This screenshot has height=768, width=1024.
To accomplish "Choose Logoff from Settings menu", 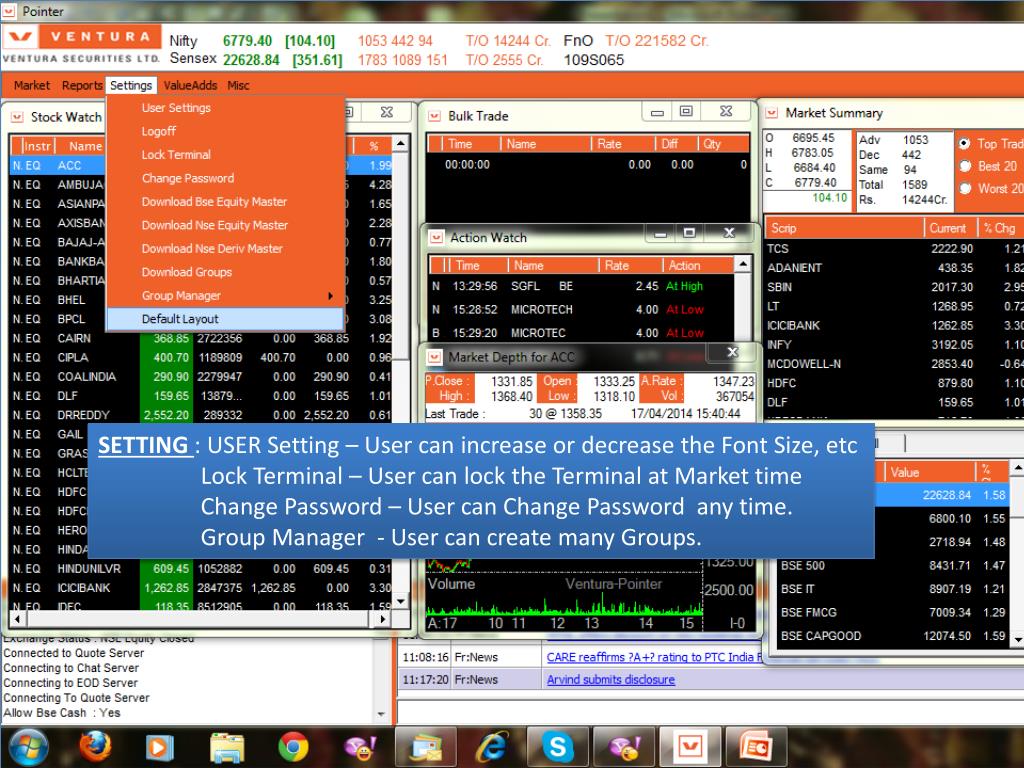I will click(225, 131).
